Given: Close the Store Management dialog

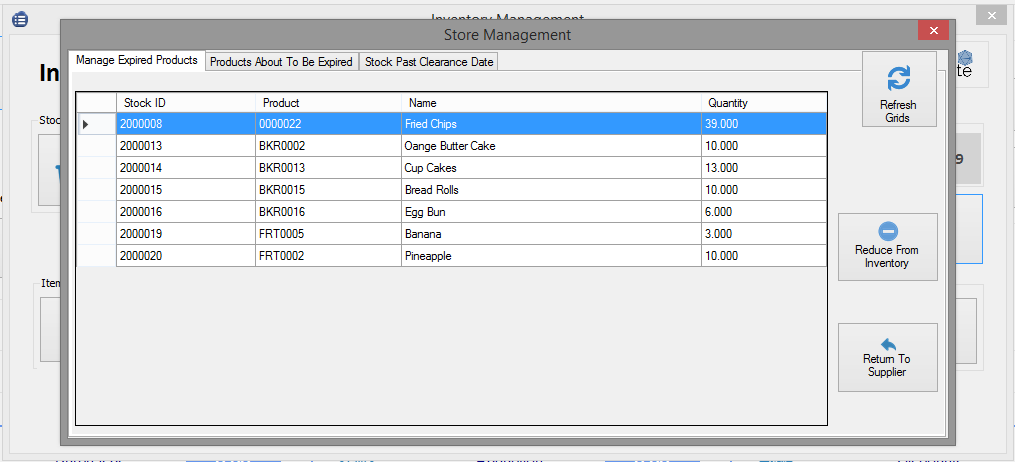Looking at the screenshot, I should pyautogui.click(x=933, y=32).
